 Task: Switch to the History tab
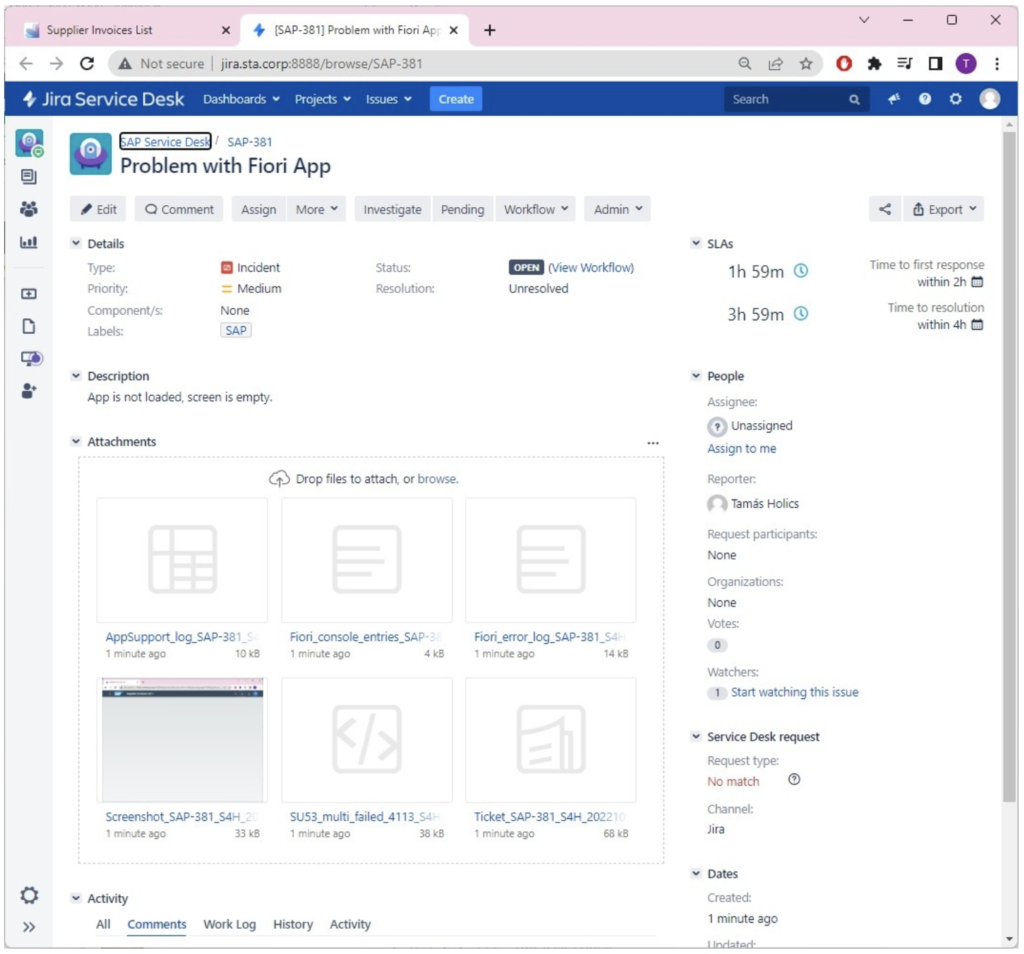click(x=293, y=924)
